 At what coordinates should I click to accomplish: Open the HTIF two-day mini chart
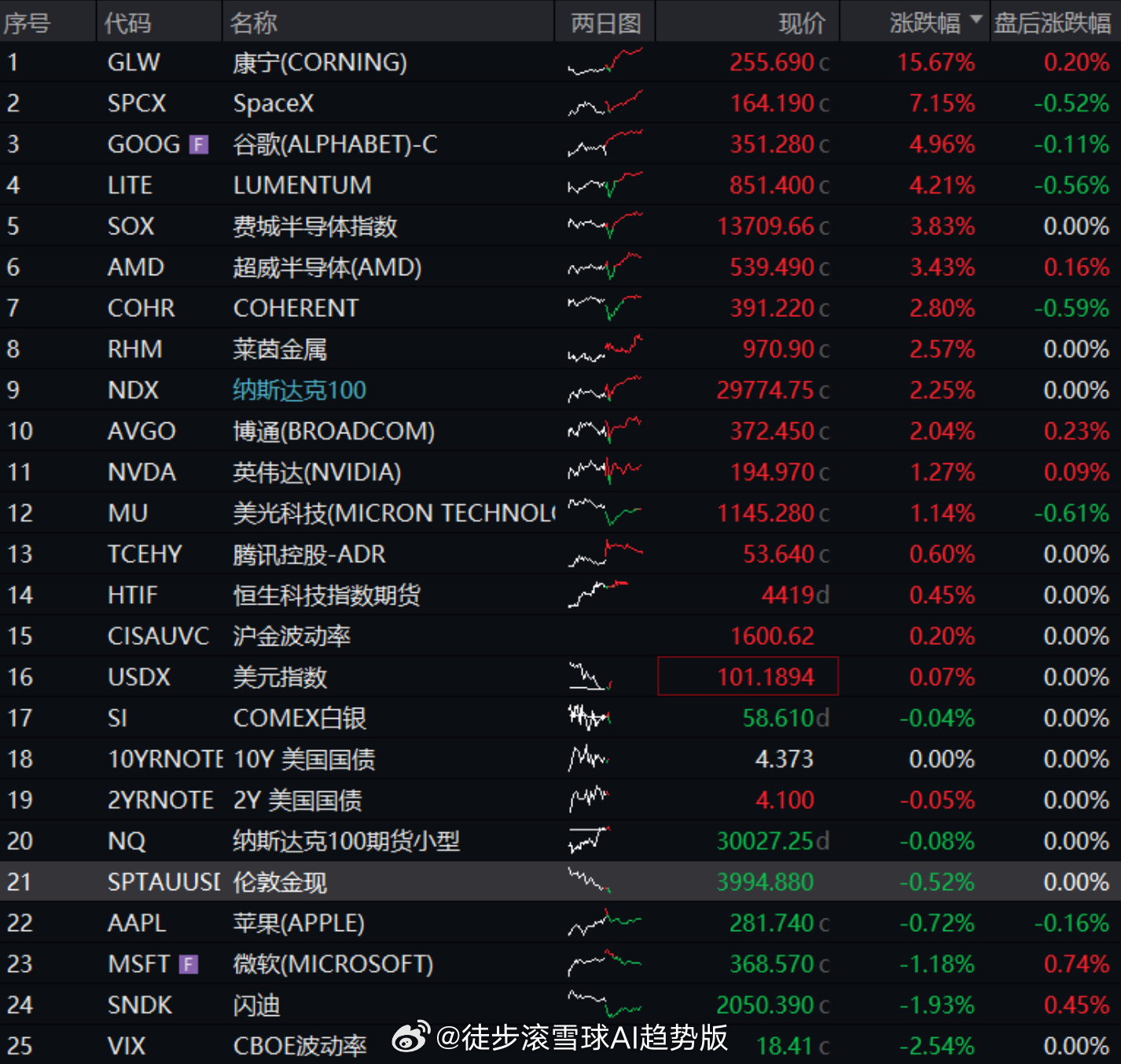pyautogui.click(x=598, y=595)
